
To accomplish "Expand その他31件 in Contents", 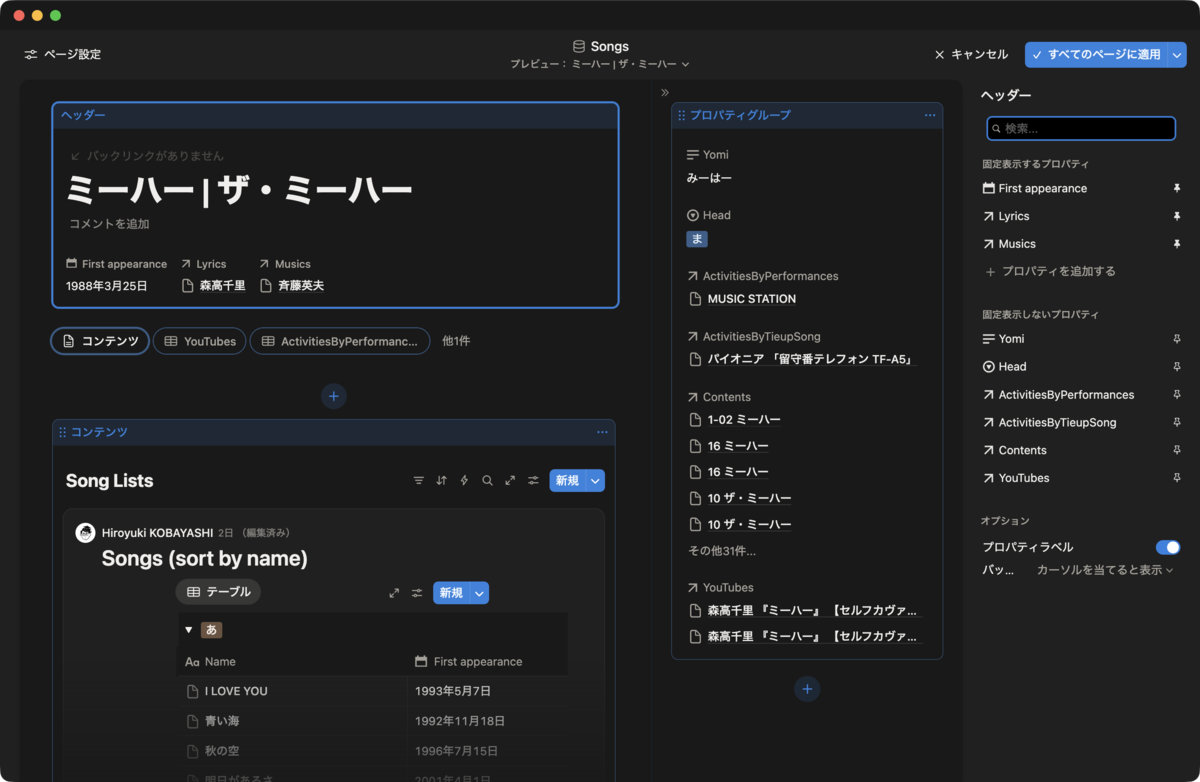I will (x=722, y=551).
